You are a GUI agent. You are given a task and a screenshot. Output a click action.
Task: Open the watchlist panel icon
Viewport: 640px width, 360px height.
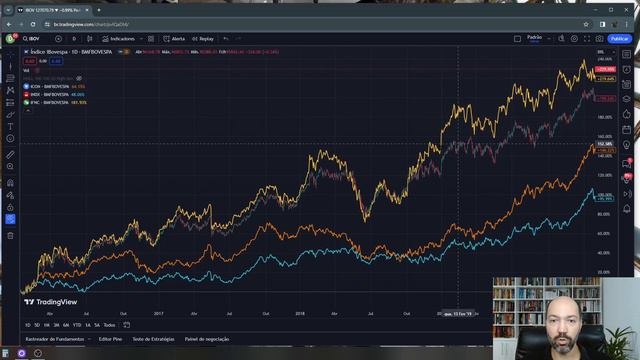[627, 54]
